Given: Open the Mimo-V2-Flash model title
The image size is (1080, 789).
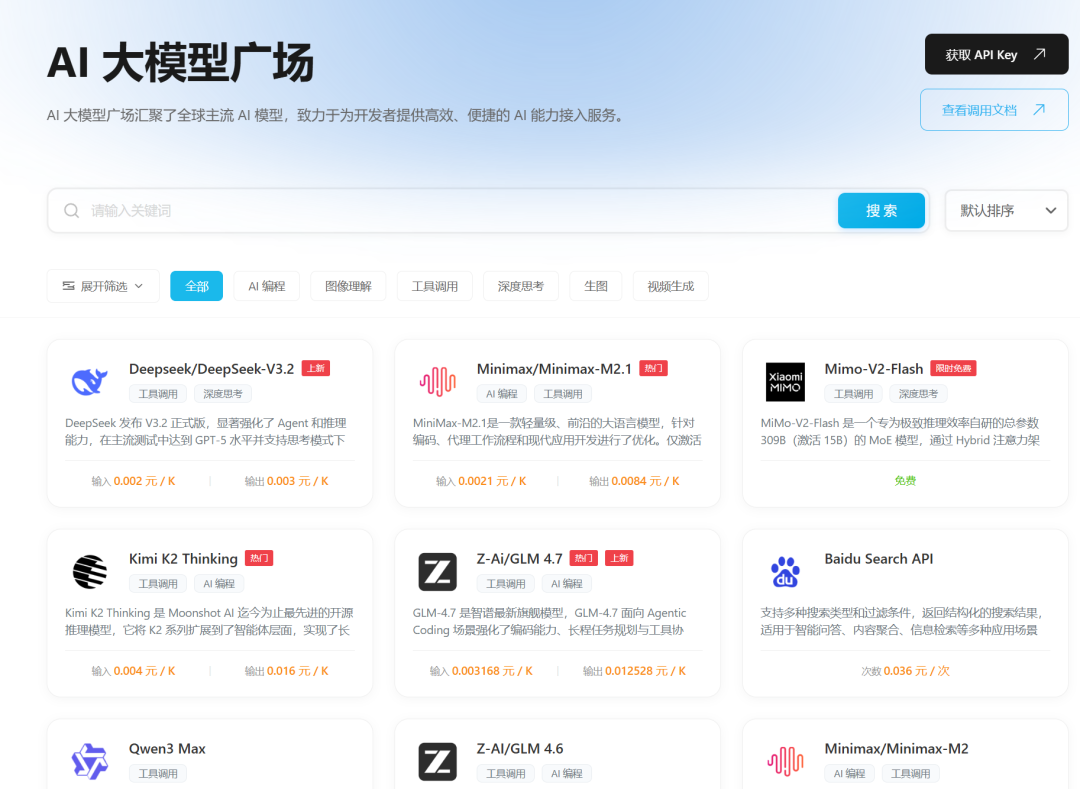Looking at the screenshot, I should (x=873, y=369).
